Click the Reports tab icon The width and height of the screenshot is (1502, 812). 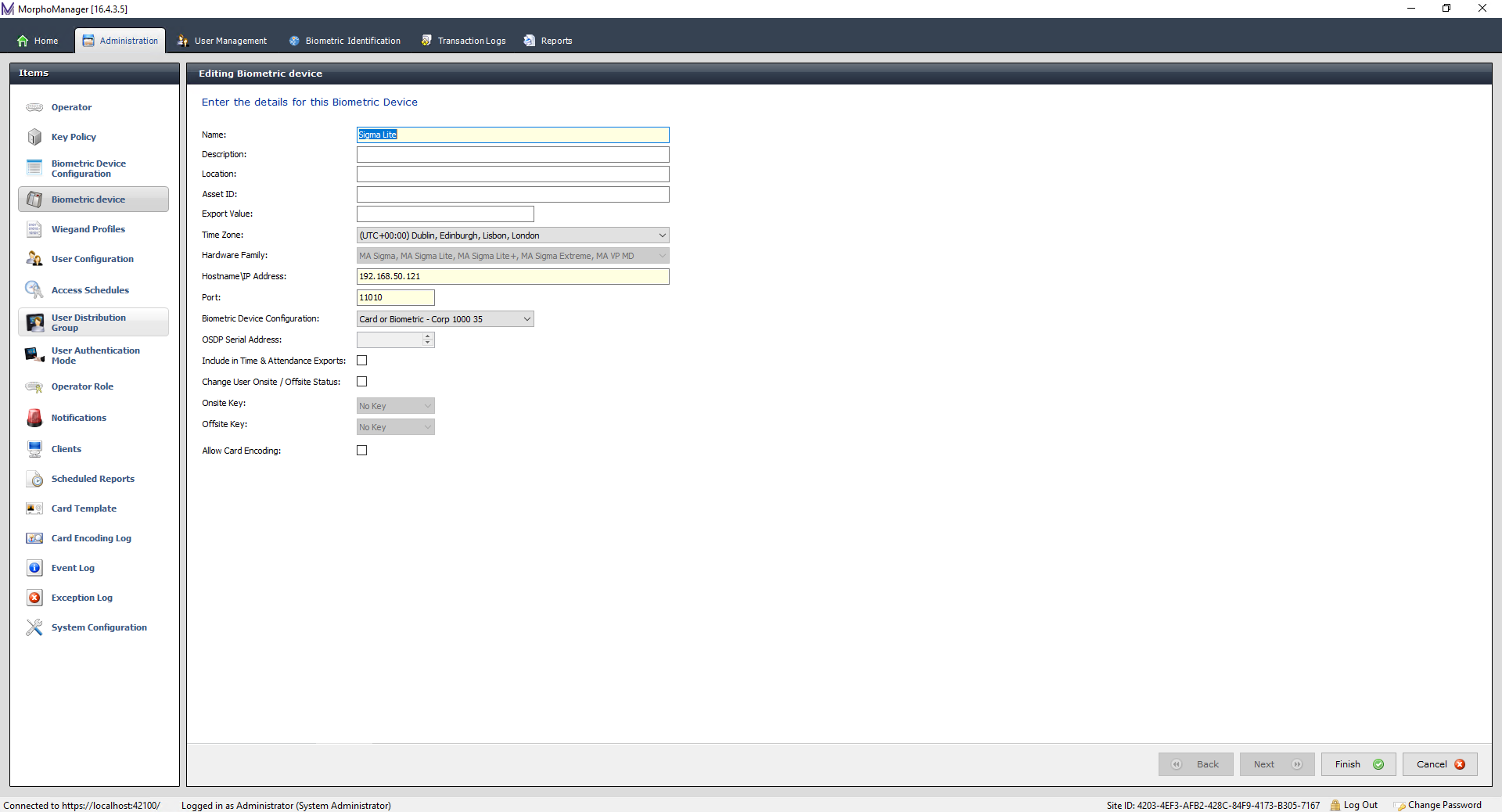[x=530, y=41]
